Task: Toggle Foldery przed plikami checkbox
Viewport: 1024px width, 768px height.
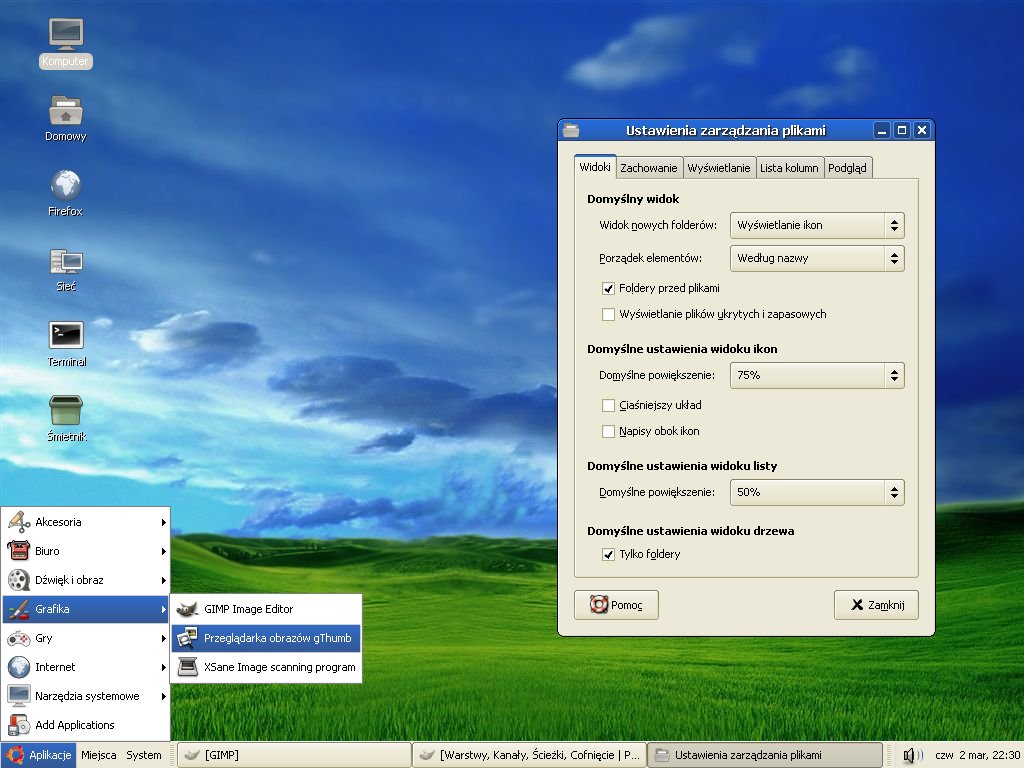Action: [608, 288]
